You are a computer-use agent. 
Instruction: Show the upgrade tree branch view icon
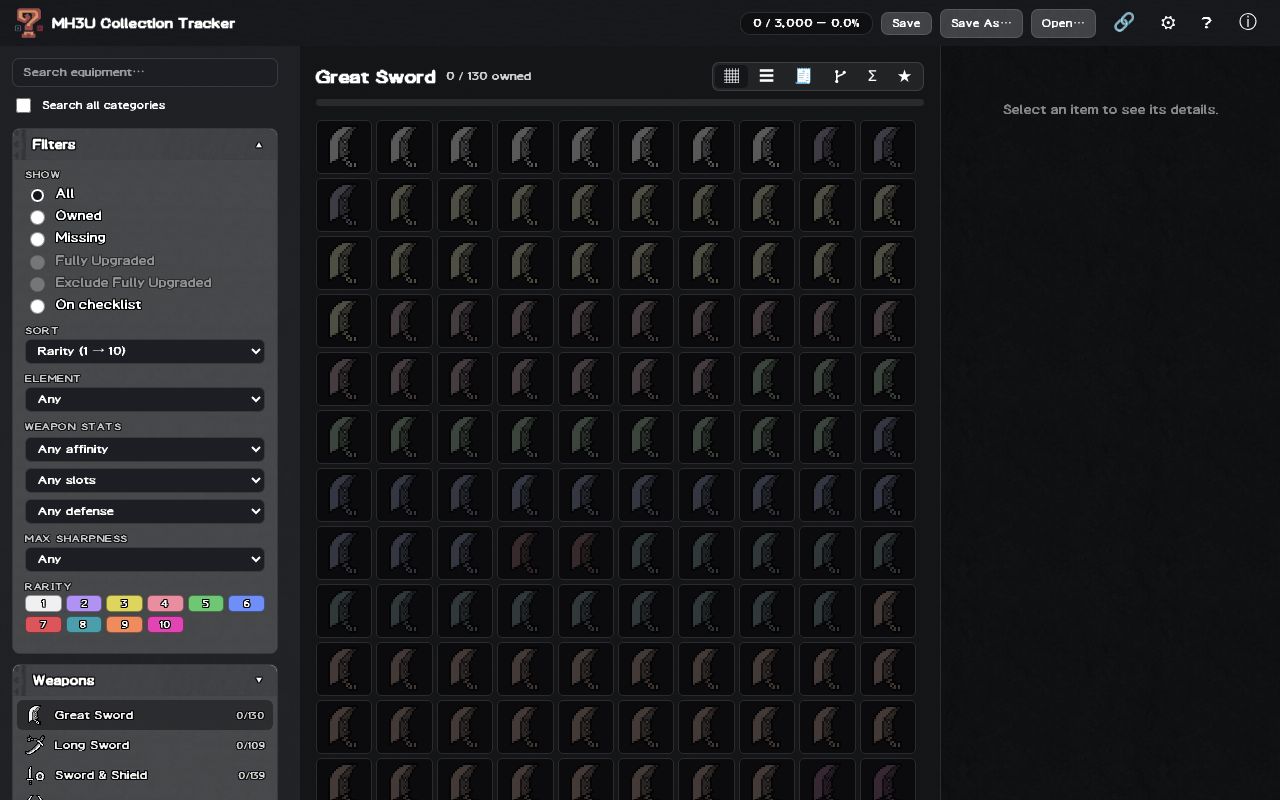pyautogui.click(x=840, y=76)
